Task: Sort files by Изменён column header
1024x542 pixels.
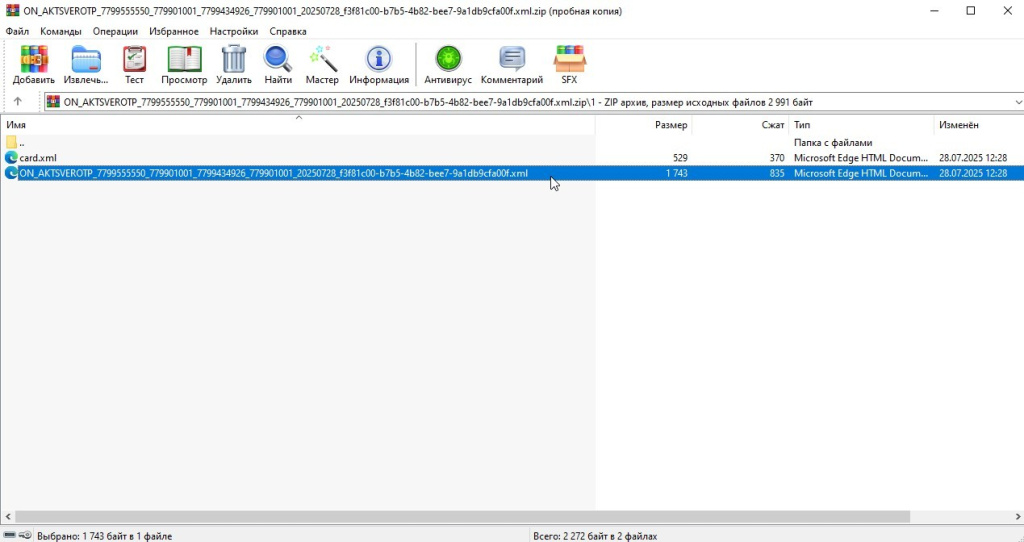Action: (958, 125)
